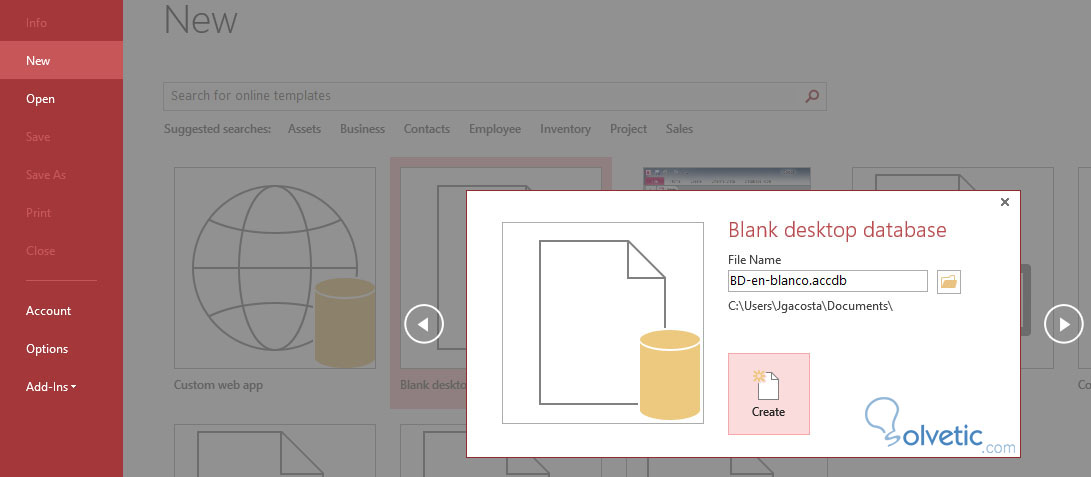Search suggested term Sales
Image resolution: width=1091 pixels, height=477 pixels.
(679, 129)
